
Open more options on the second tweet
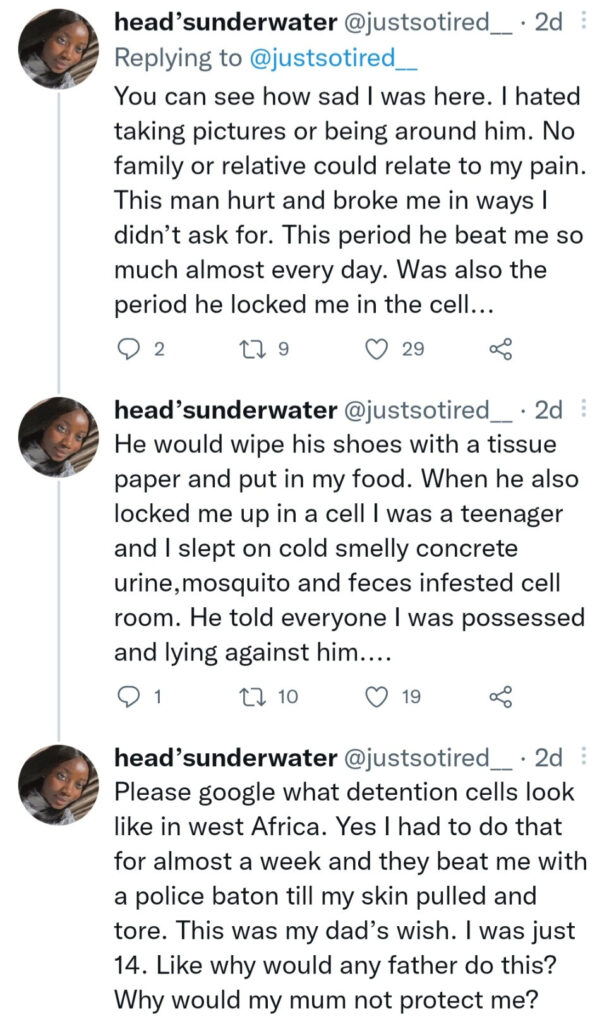[x=586, y=408]
